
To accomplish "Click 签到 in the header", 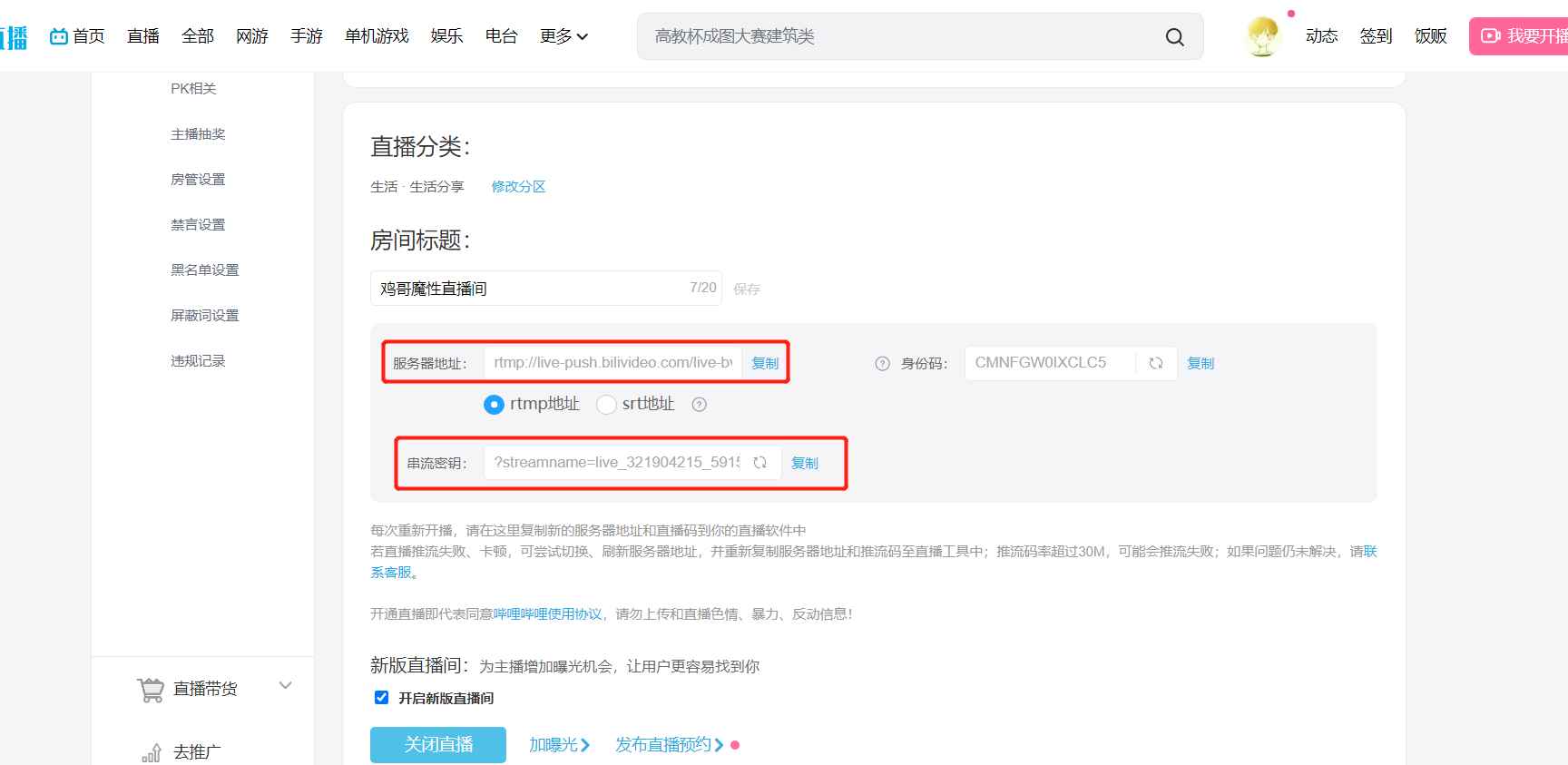I will point(1377,36).
